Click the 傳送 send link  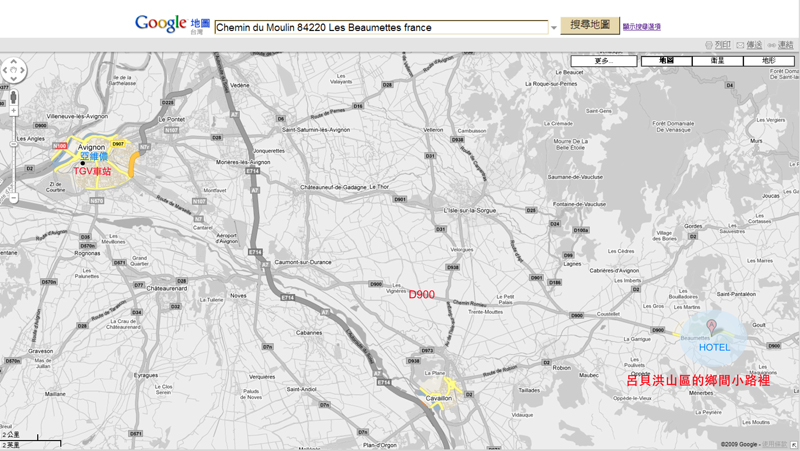click(x=754, y=45)
